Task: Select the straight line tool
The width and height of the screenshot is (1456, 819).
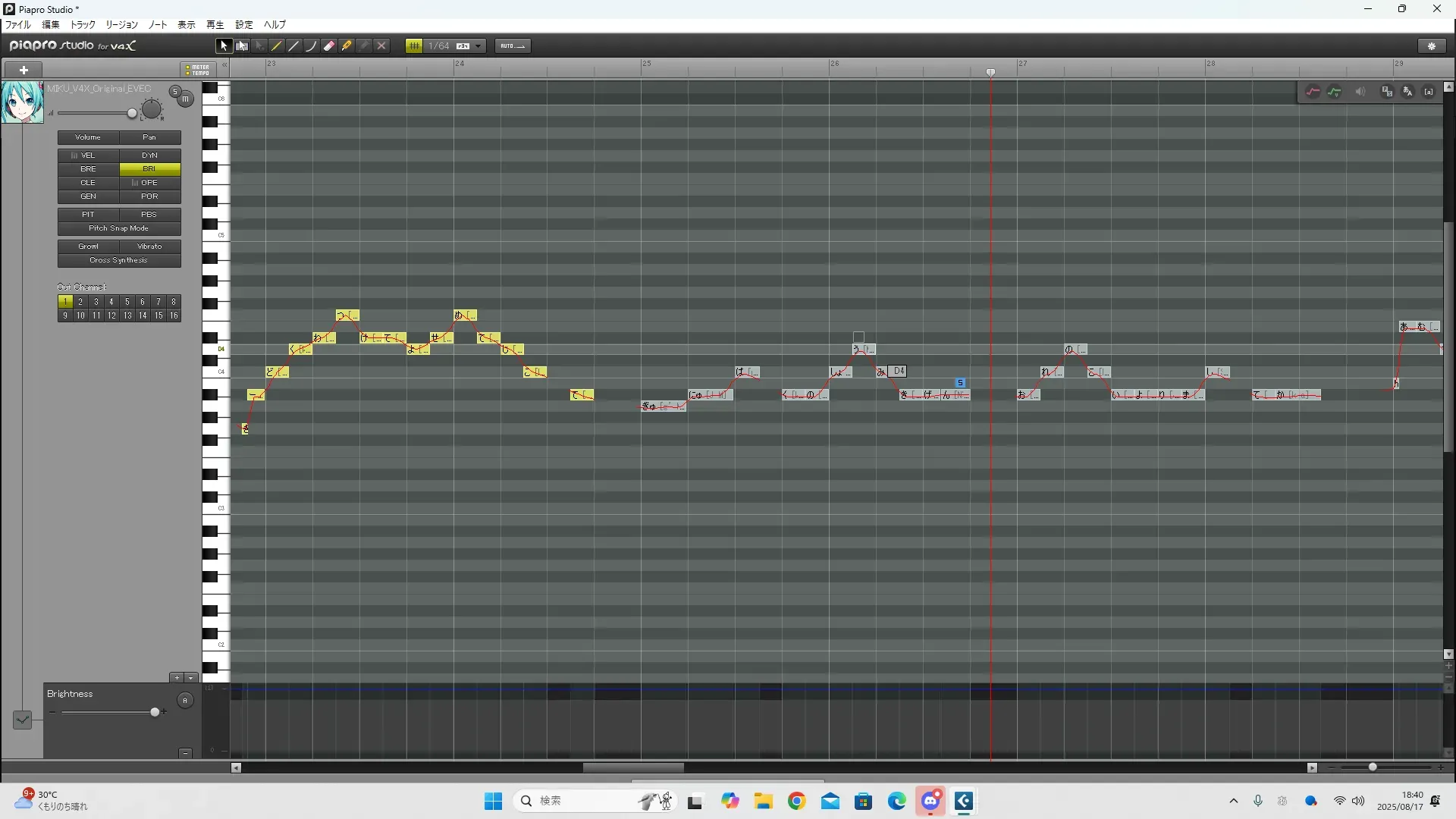Action: (294, 46)
